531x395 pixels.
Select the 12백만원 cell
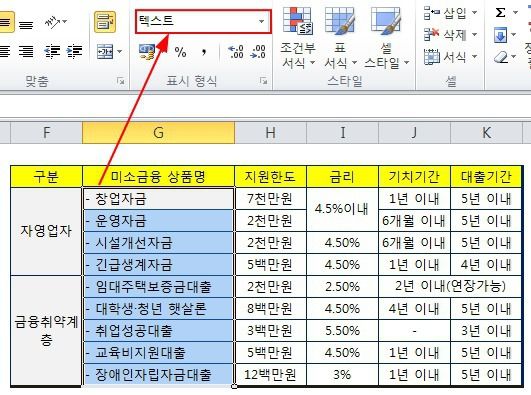(x=270, y=375)
